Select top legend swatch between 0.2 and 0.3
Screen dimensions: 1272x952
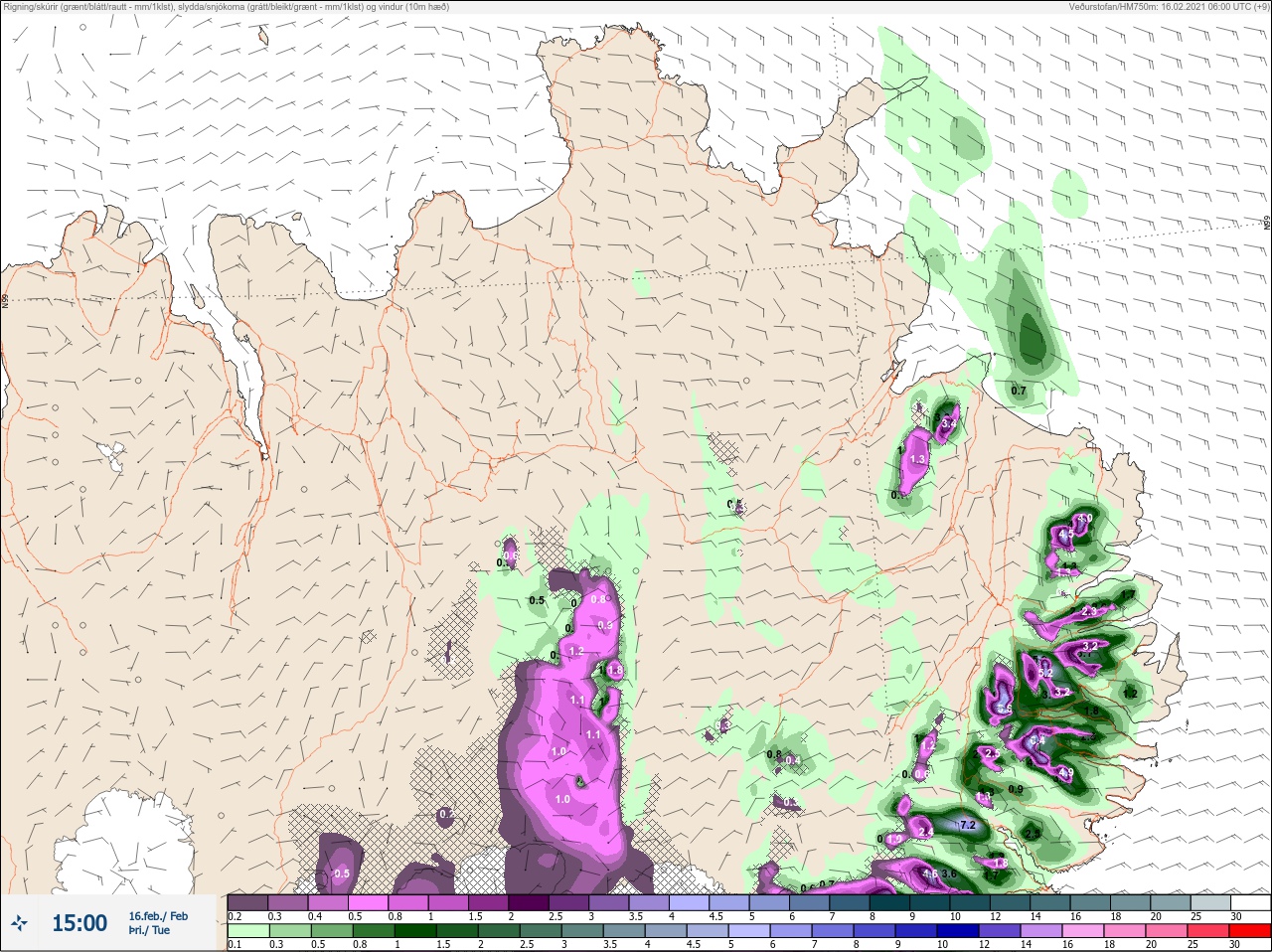pos(247,903)
